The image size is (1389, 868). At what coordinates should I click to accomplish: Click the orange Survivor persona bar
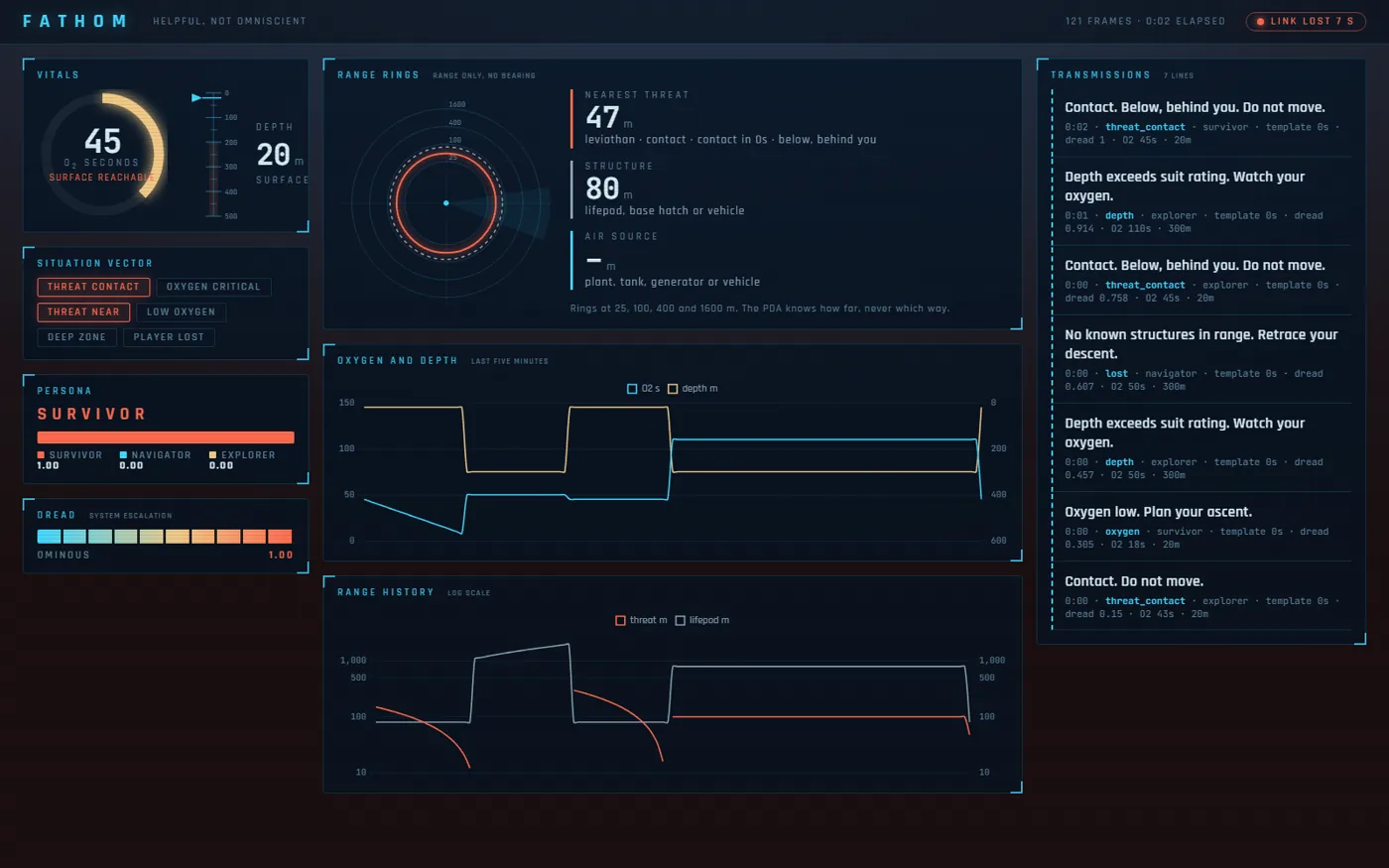click(166, 437)
